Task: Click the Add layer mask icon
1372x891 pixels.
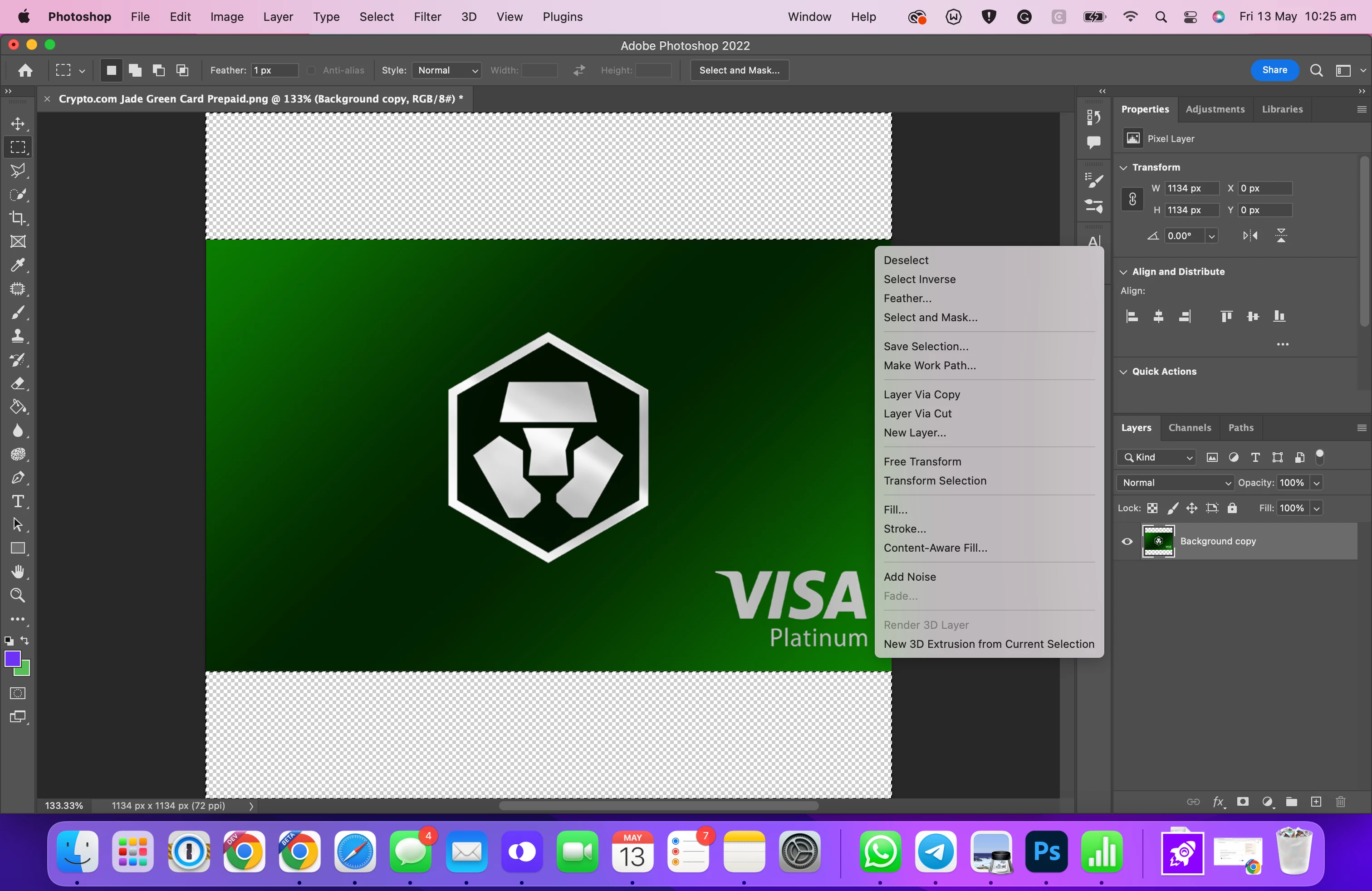Action: click(x=1243, y=802)
